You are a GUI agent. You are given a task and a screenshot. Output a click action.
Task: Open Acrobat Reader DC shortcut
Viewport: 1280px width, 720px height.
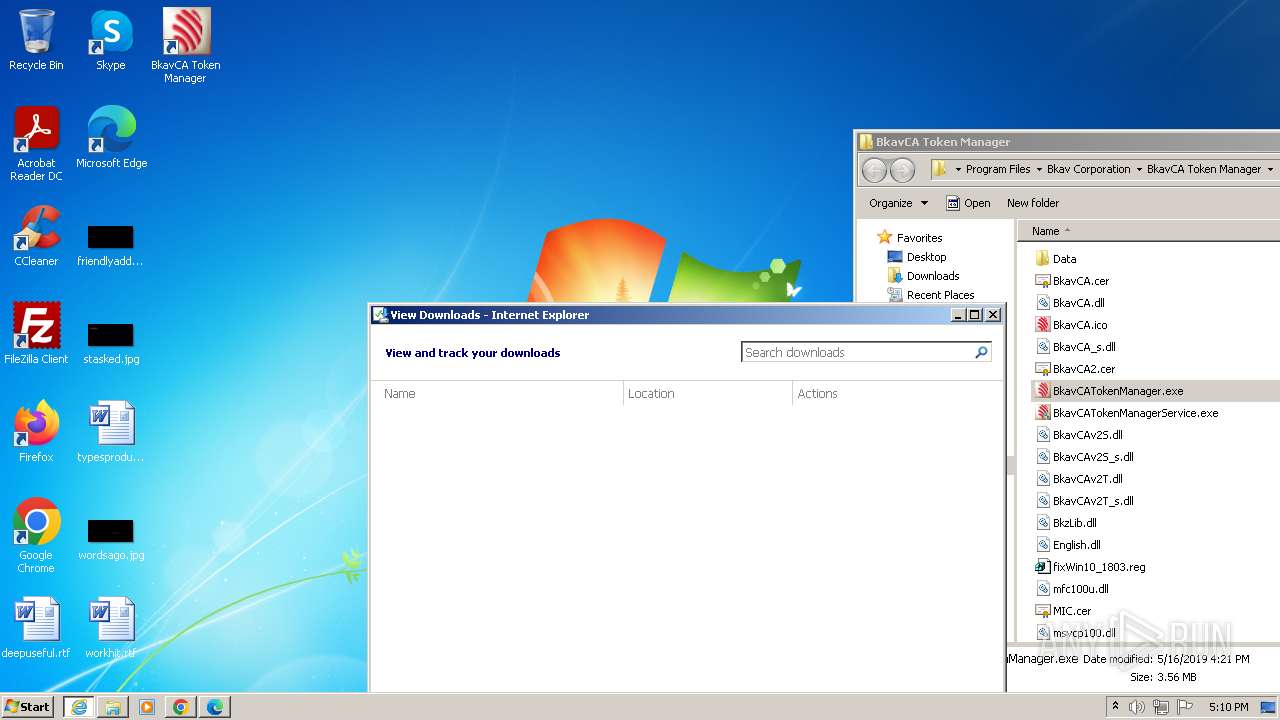(x=36, y=144)
